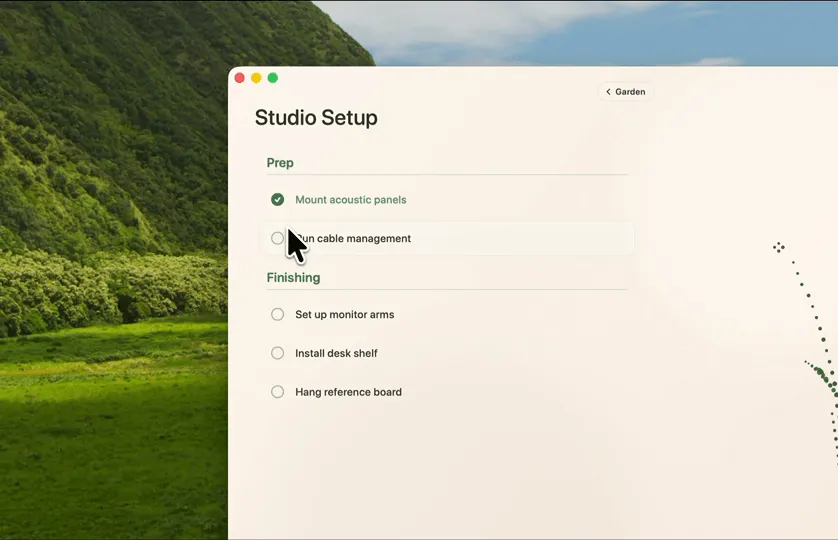
Task: Mark Install desk shelf as done
Action: pos(277,353)
